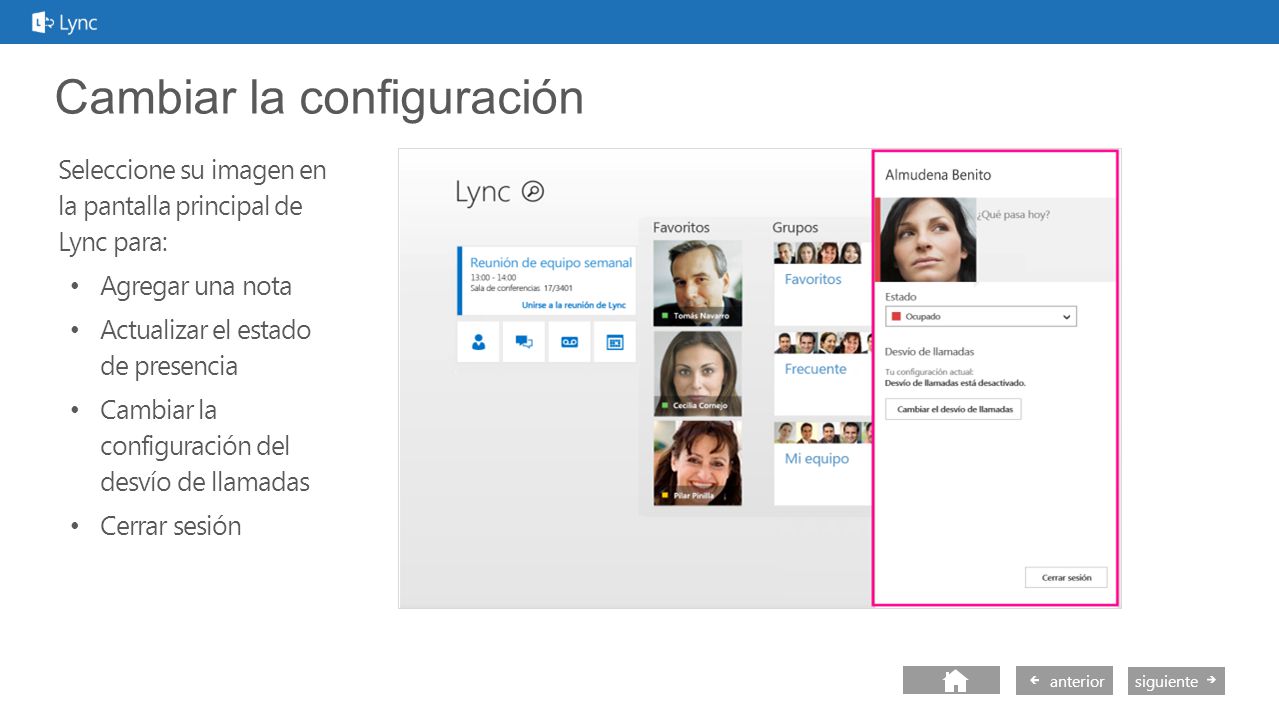
Task: Click the text 'Desvío de llamadas está desactivado.'
Action: pyautogui.click(x=955, y=382)
